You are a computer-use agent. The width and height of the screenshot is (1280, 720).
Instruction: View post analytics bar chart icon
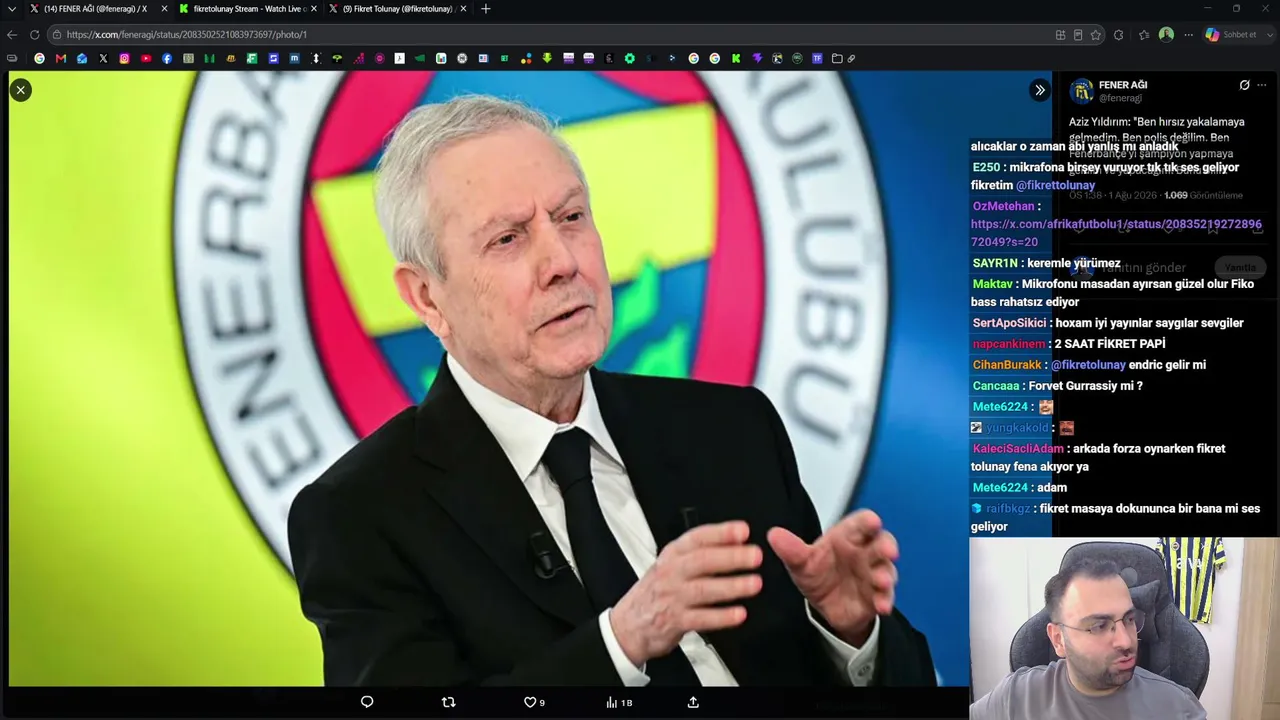coord(611,702)
